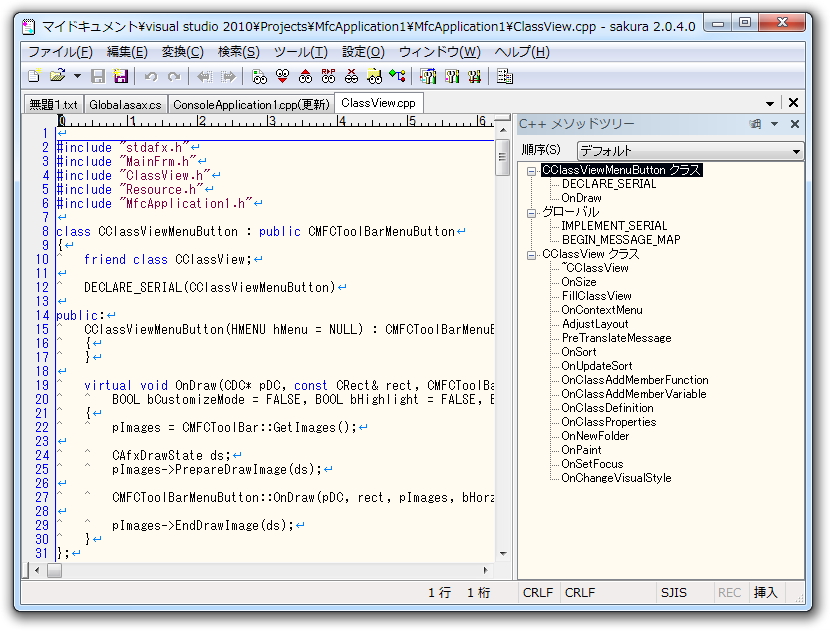Click the Undo arrow icon

(151, 76)
